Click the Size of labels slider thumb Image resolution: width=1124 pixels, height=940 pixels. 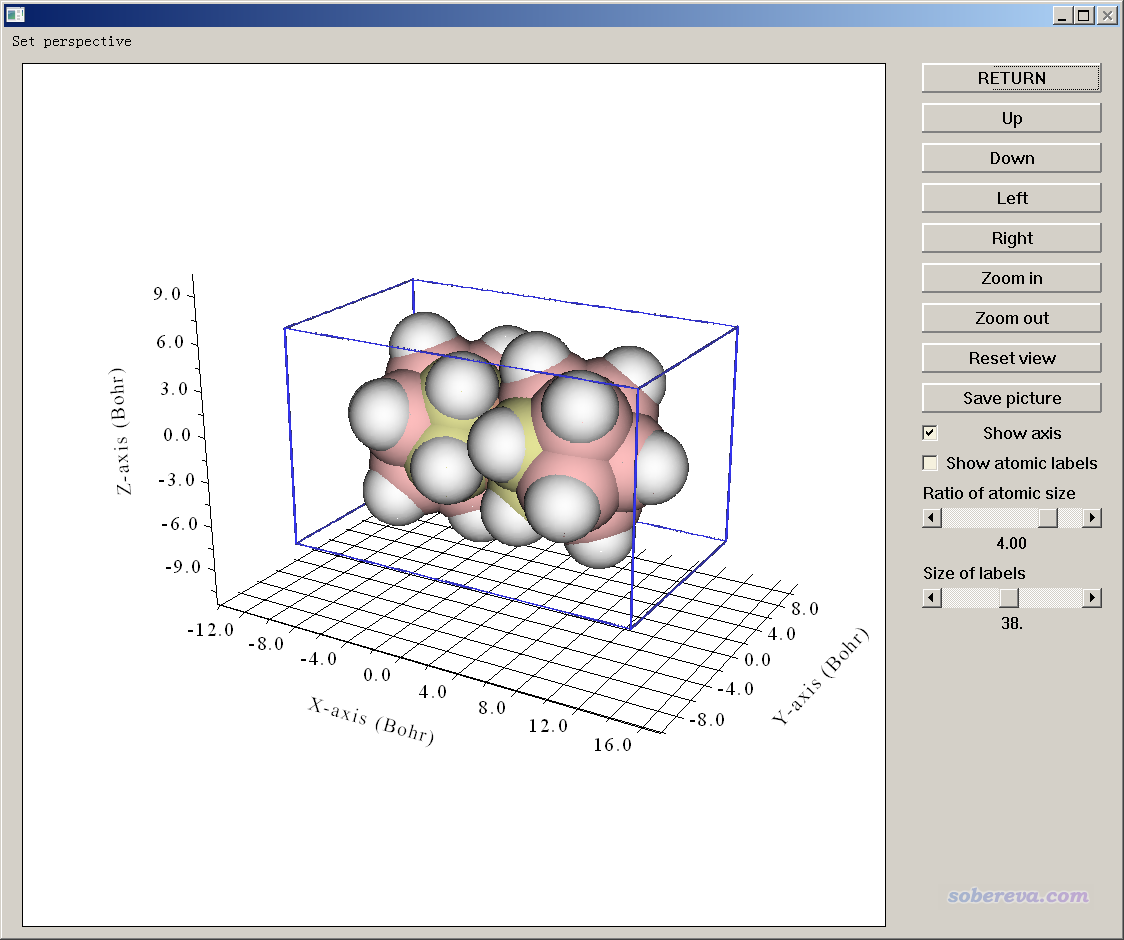click(1009, 597)
